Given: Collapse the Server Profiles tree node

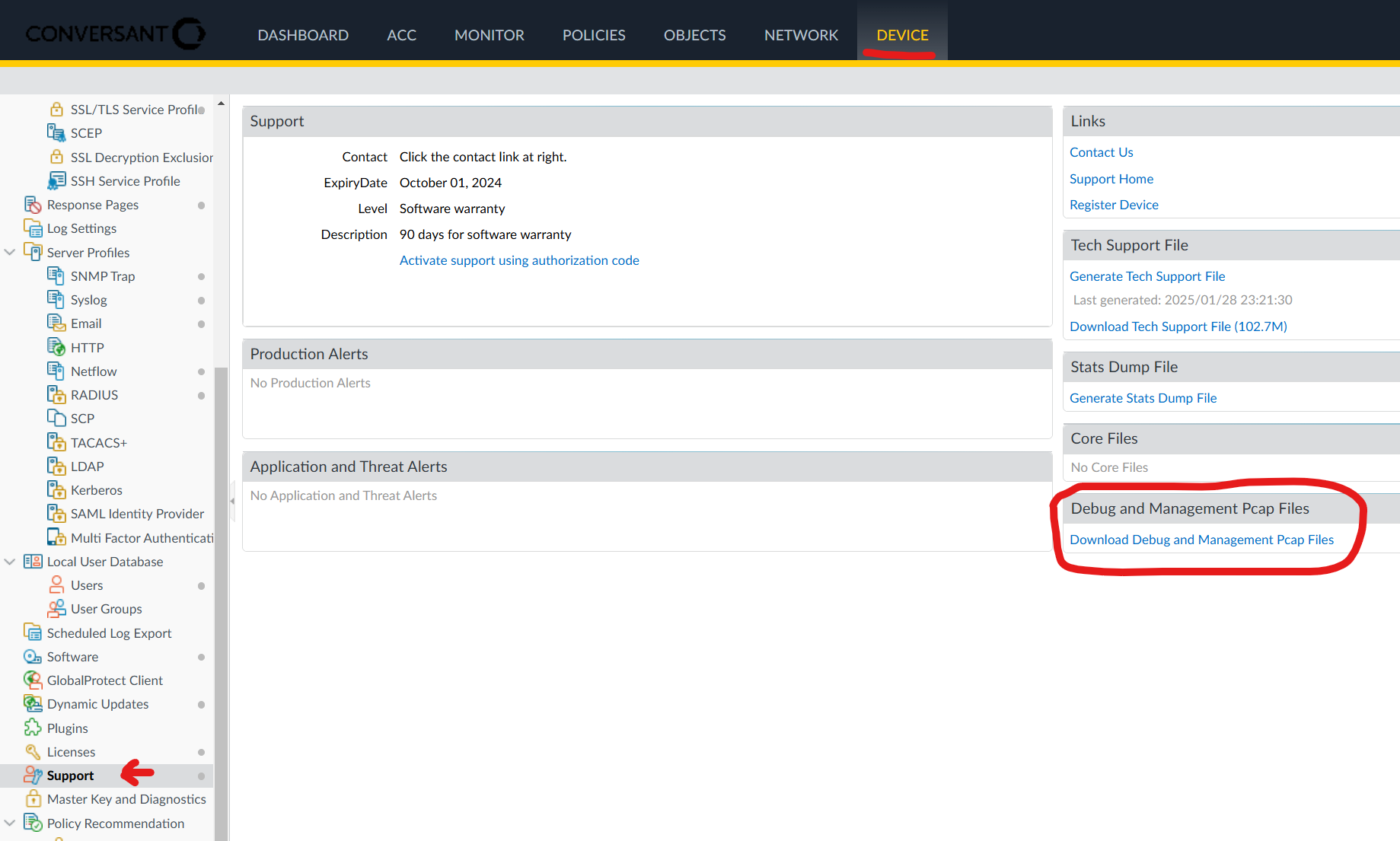Looking at the screenshot, I should point(10,252).
